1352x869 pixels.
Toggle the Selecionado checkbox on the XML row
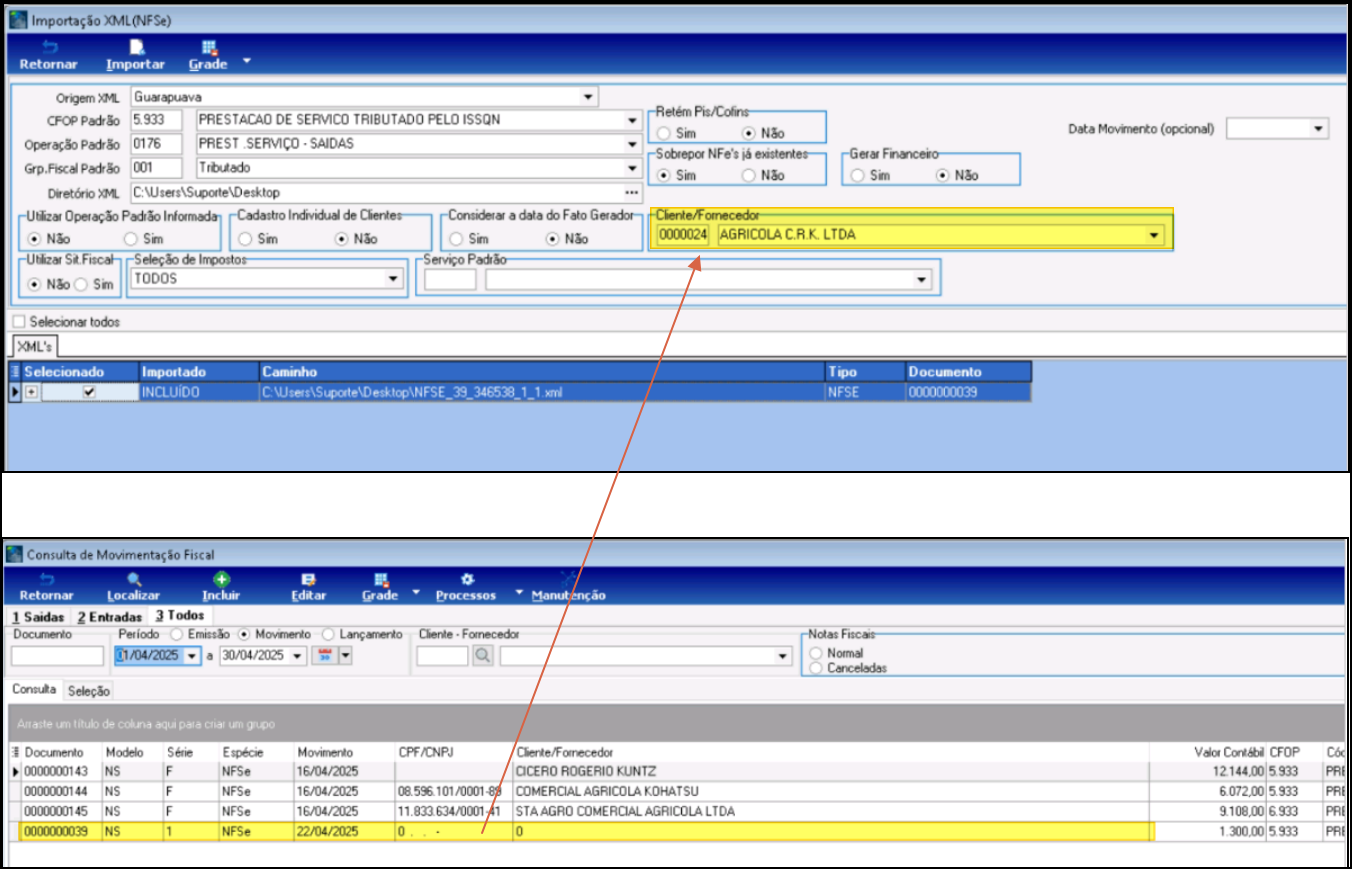89,393
